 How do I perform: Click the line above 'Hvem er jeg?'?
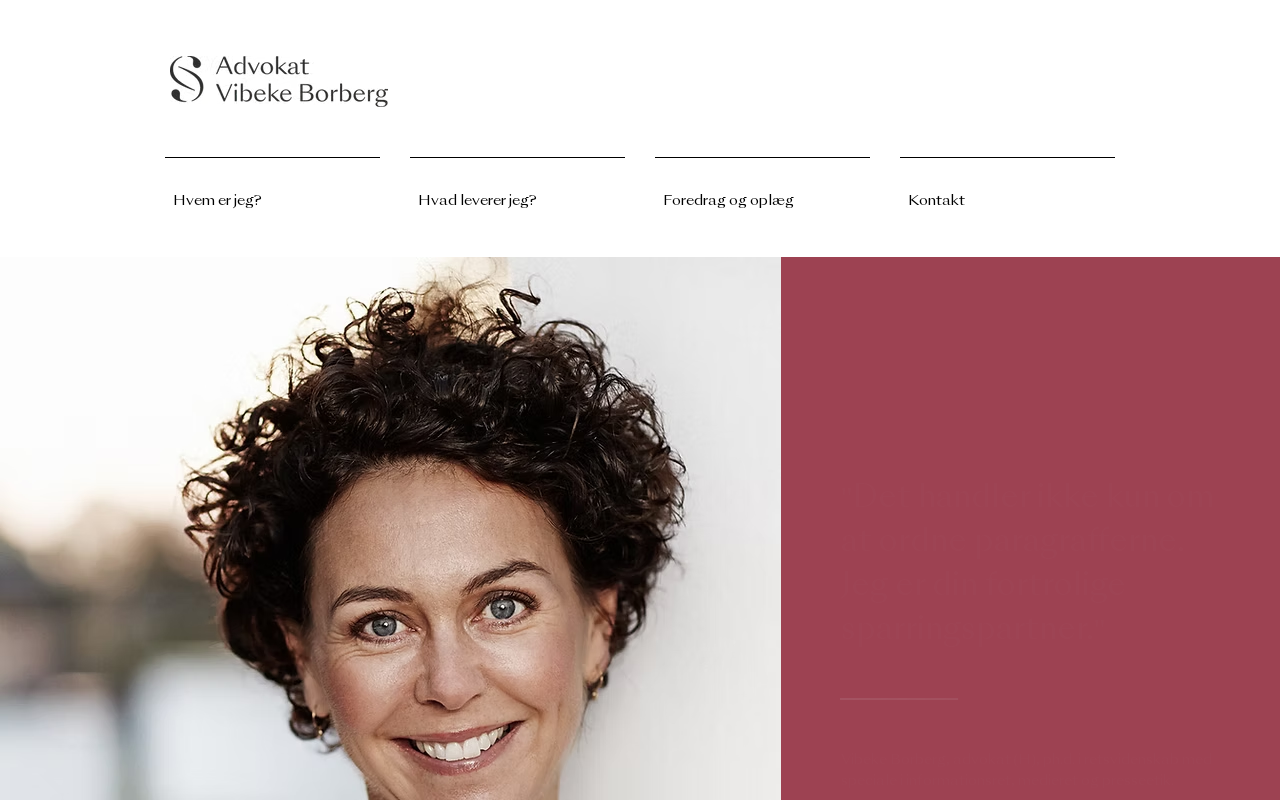[272, 157]
